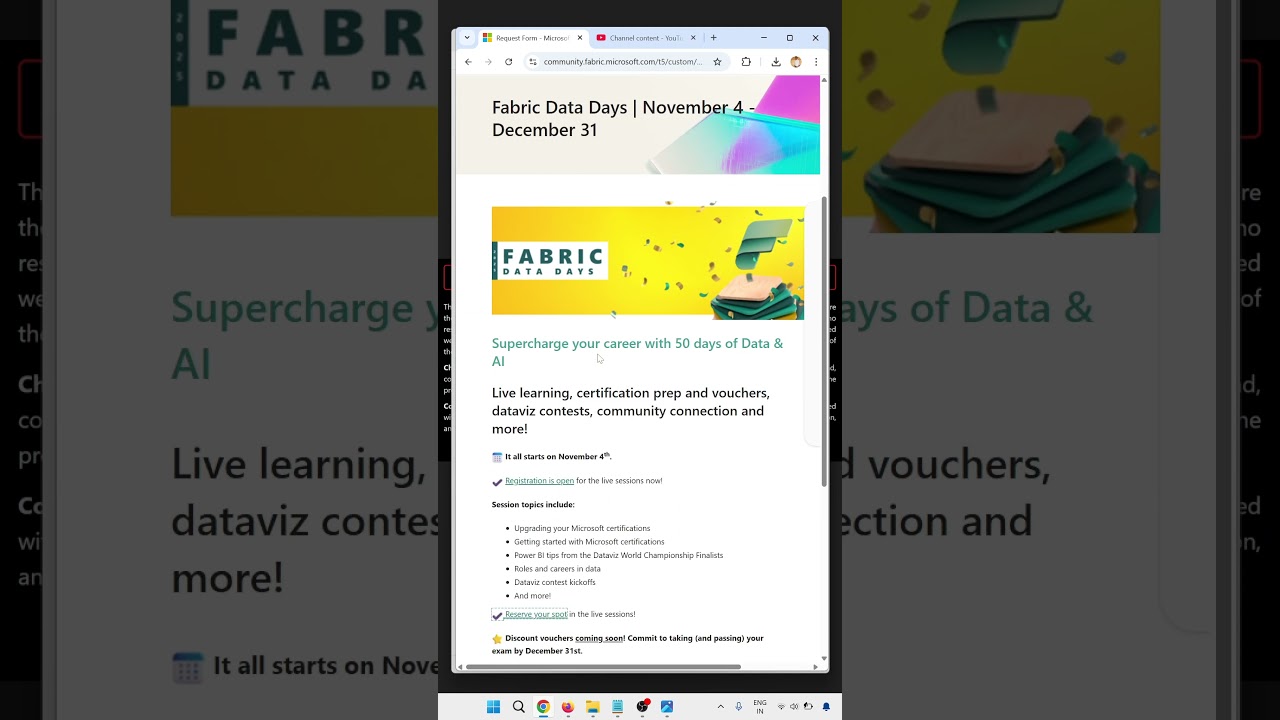The height and width of the screenshot is (720, 1280).
Task: Open the Chrome extensions menu
Action: 746,62
